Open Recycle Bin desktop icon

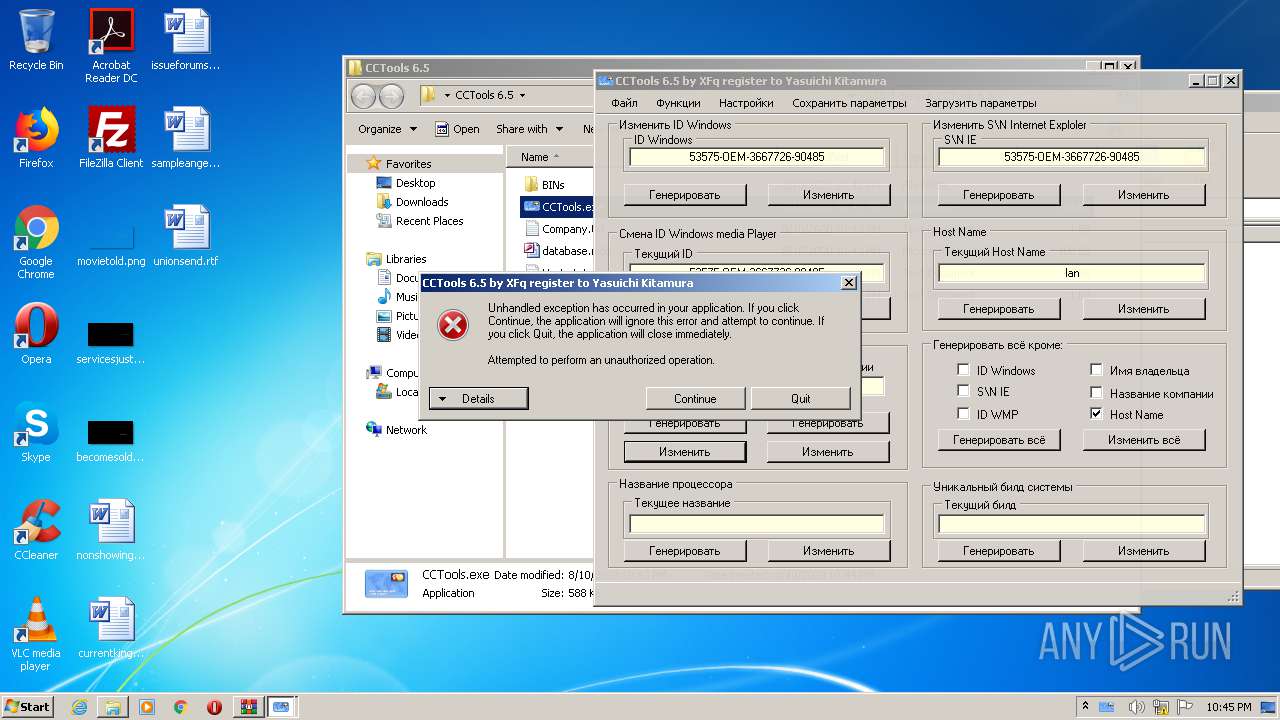click(x=36, y=40)
